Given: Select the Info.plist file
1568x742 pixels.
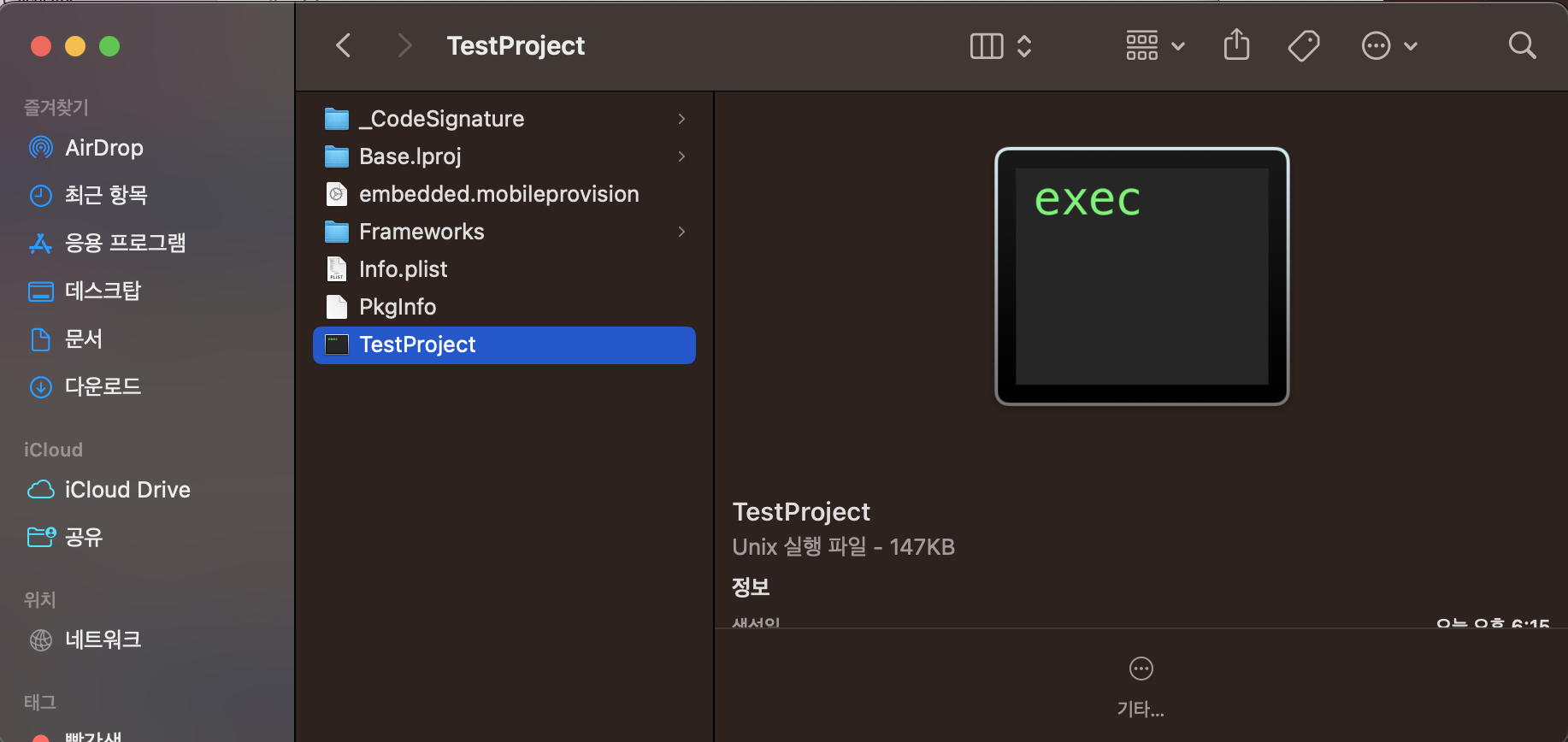Looking at the screenshot, I should (x=403, y=269).
